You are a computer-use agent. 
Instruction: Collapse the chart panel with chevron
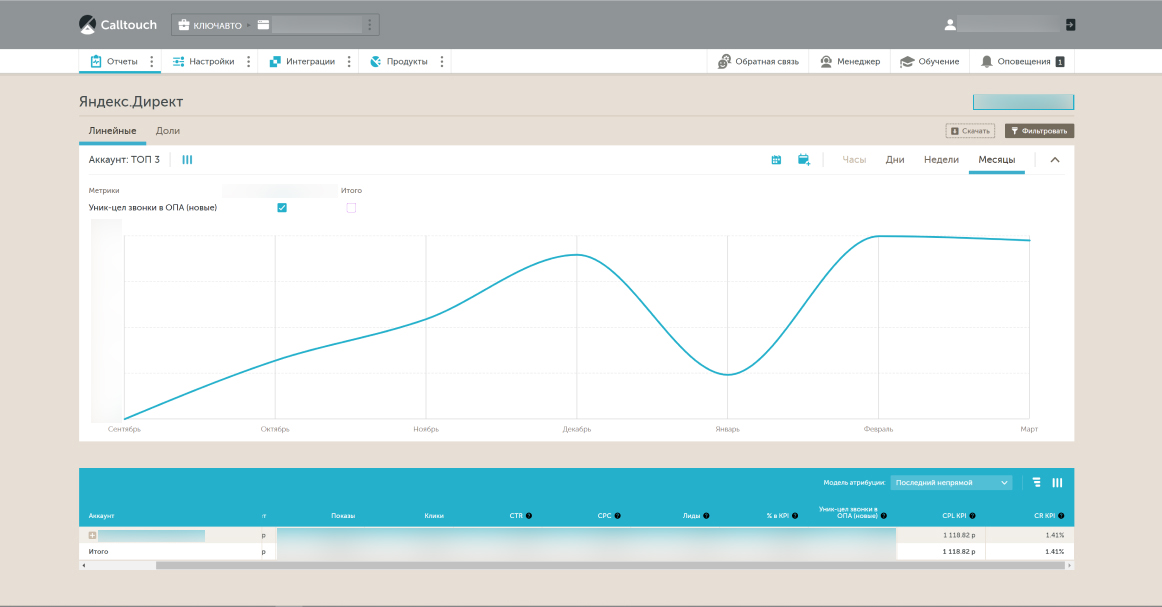coord(1055,159)
